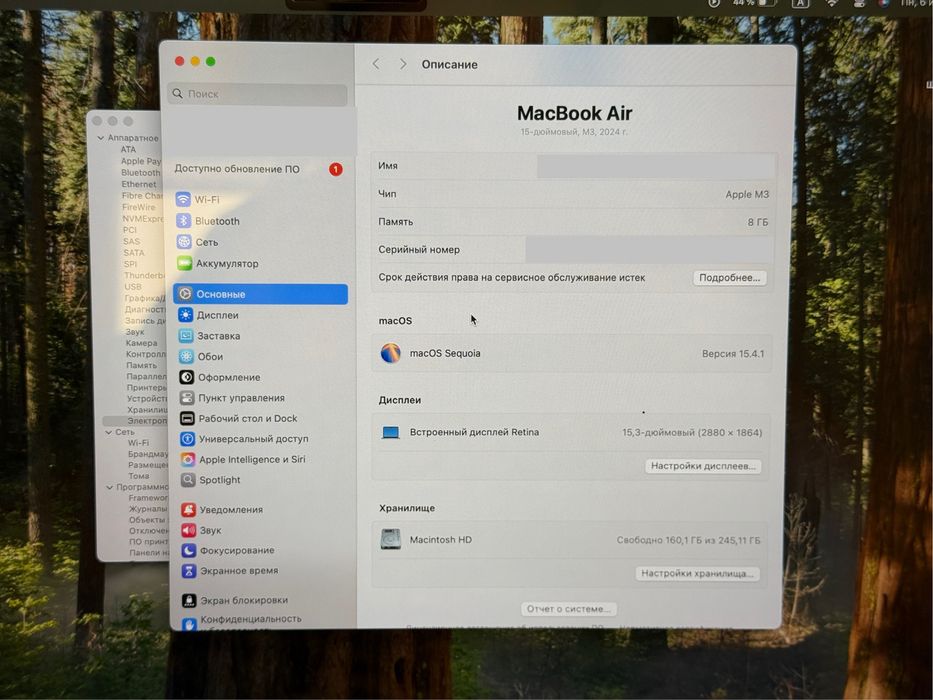Click the Серийный номер row
The width and height of the screenshot is (933, 700).
(x=573, y=250)
